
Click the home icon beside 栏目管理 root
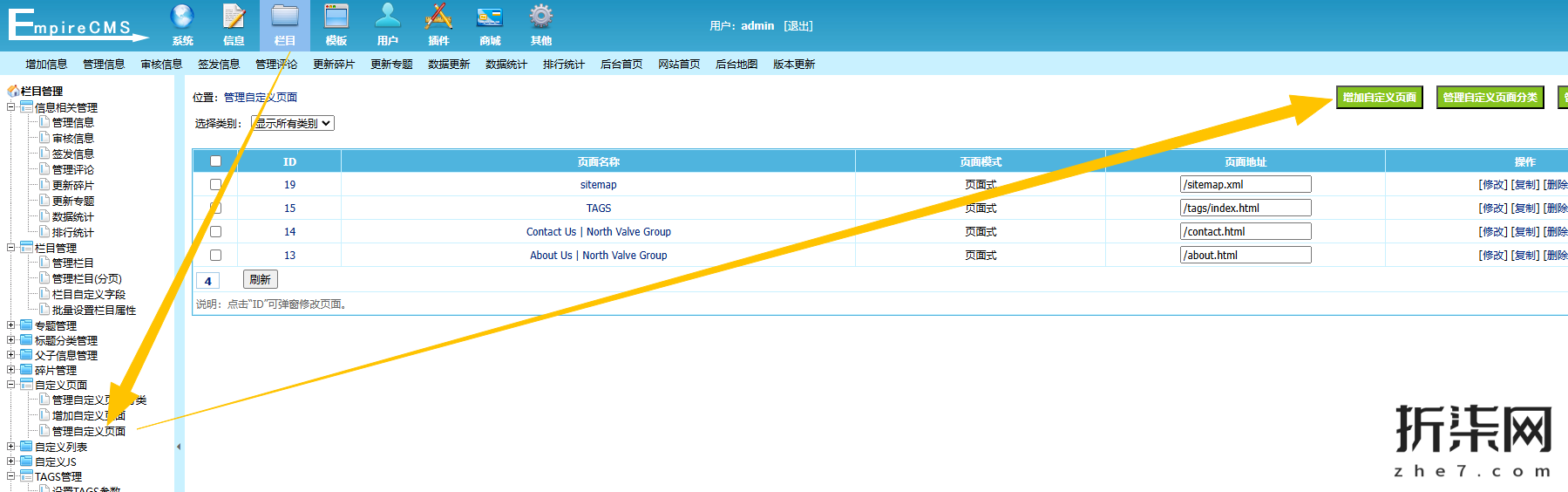click(13, 91)
